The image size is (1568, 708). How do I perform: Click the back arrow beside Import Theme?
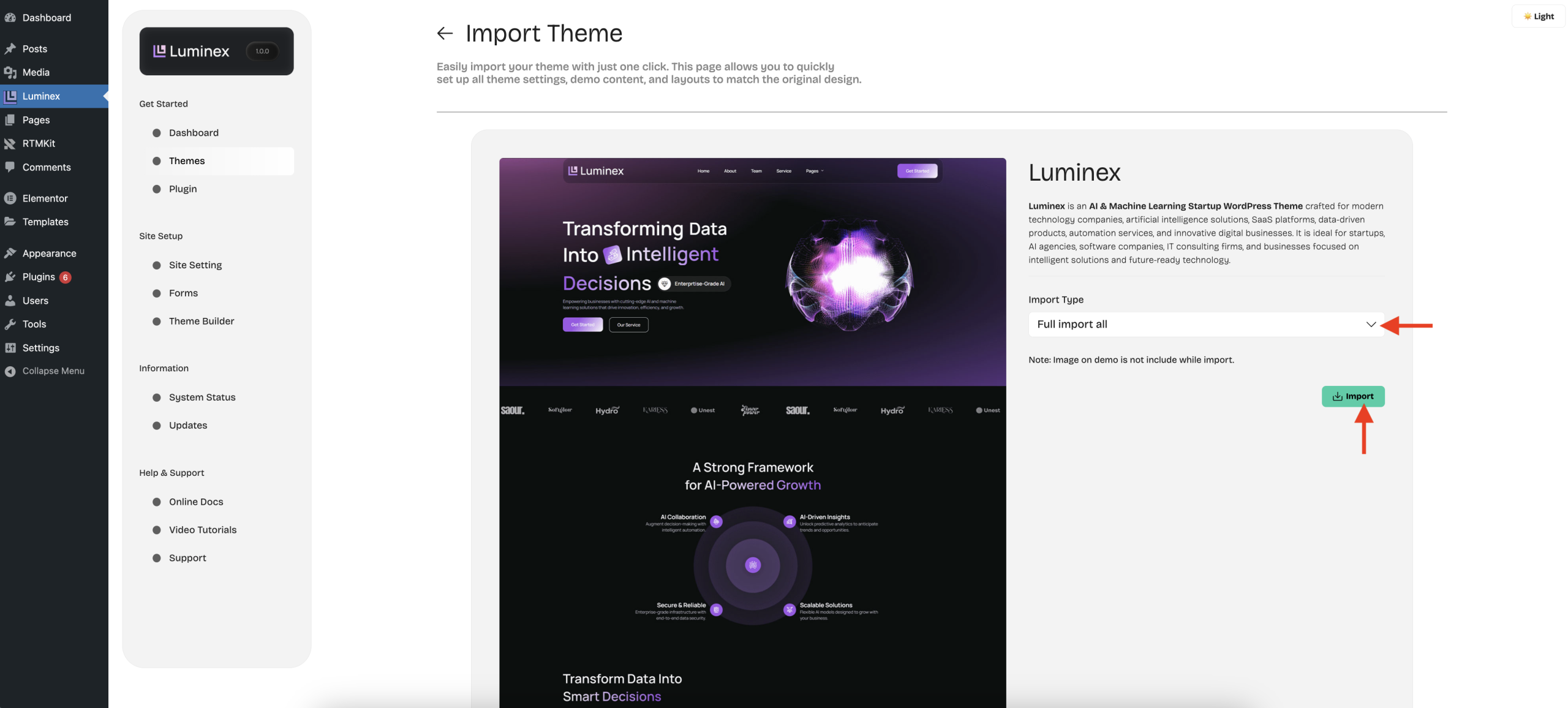[x=445, y=33]
